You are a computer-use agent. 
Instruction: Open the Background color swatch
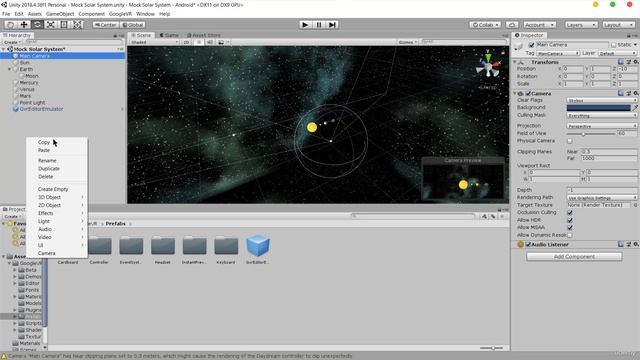click(x=598, y=108)
